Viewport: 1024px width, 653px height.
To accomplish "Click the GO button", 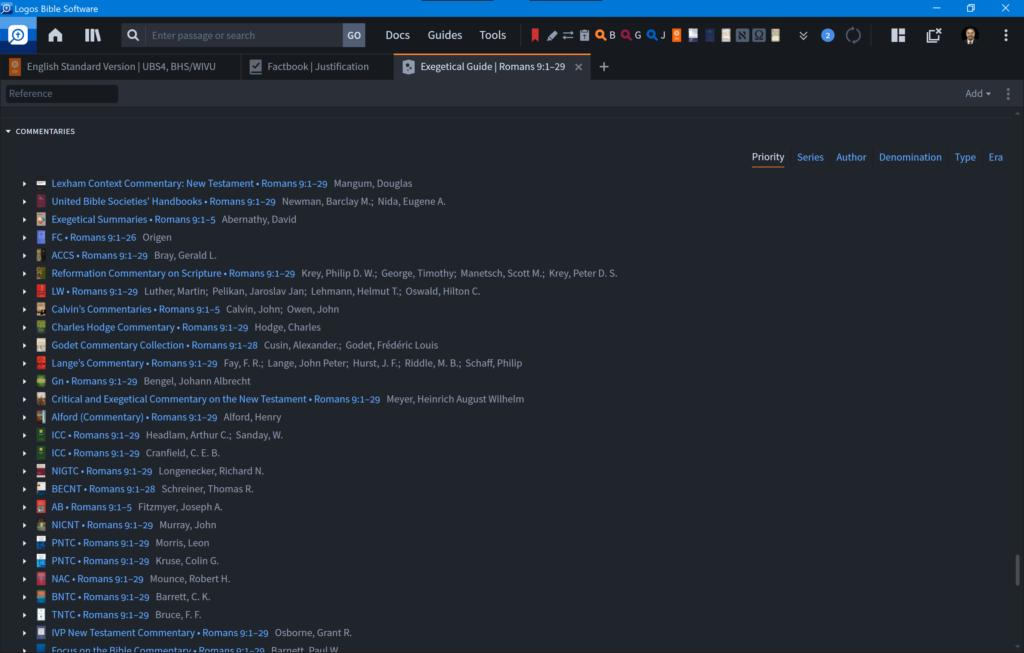I will pos(353,35).
